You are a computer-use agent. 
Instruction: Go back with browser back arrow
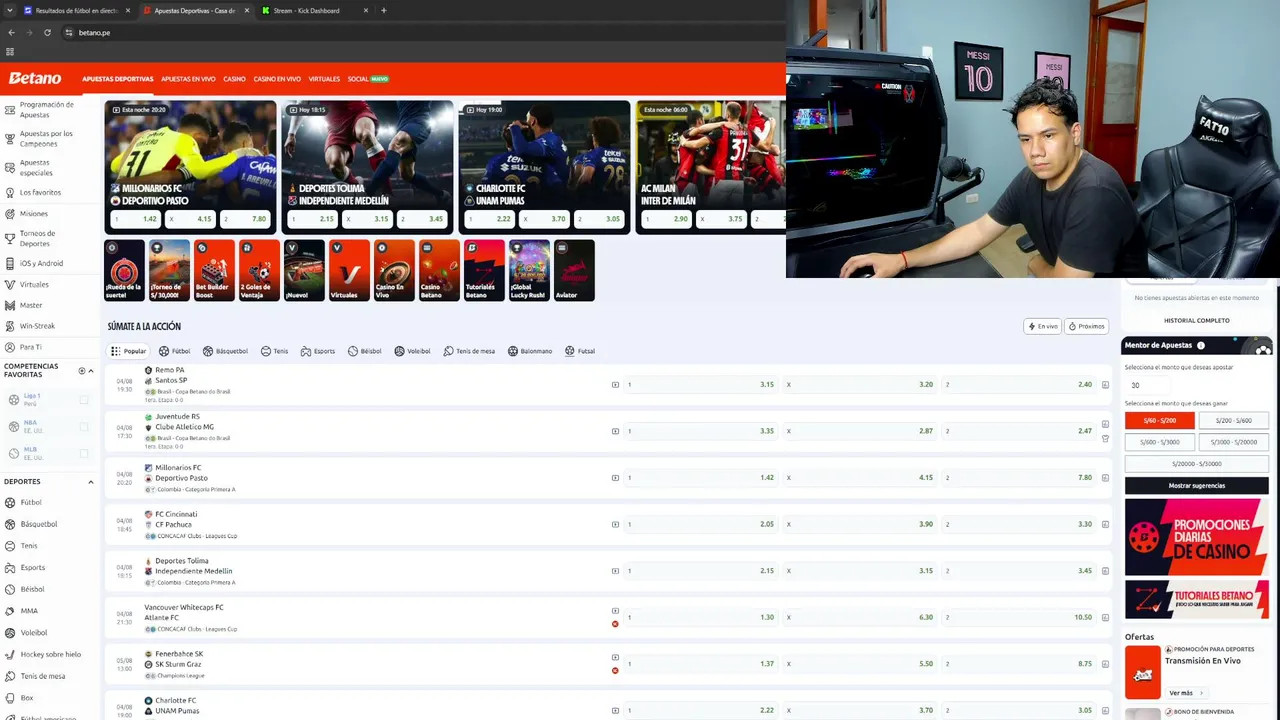pyautogui.click(x=11, y=32)
